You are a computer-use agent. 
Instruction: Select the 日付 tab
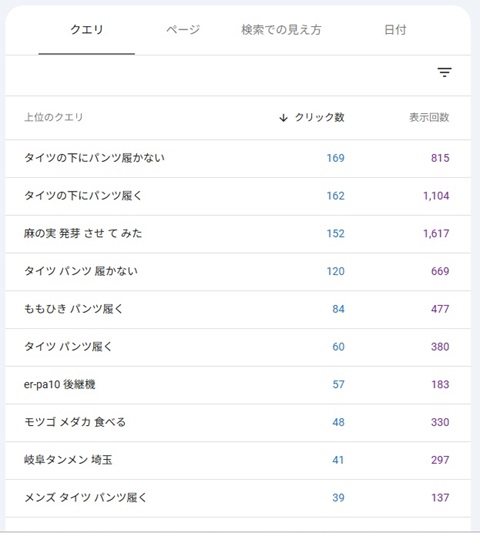tap(395, 30)
